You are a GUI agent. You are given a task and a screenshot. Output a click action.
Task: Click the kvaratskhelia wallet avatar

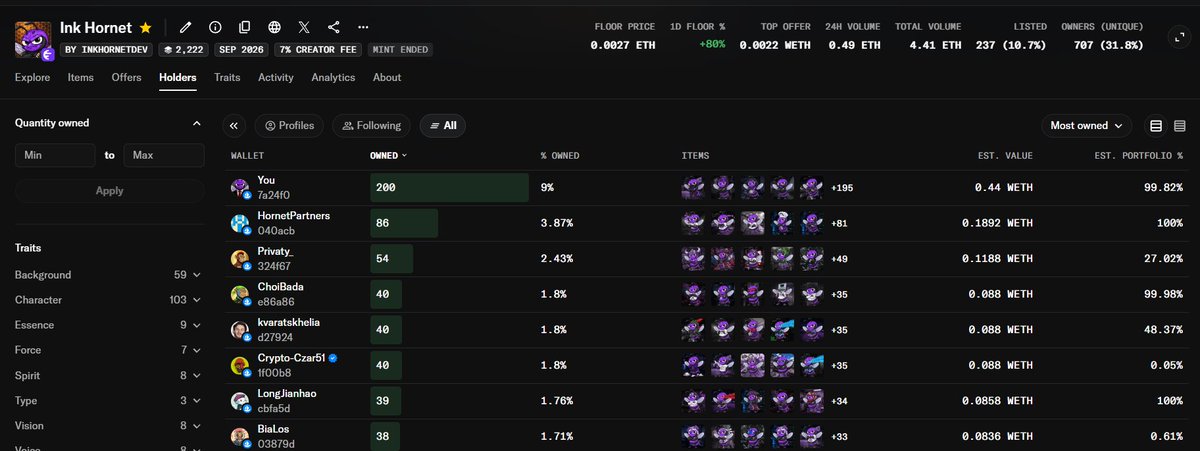(x=240, y=330)
